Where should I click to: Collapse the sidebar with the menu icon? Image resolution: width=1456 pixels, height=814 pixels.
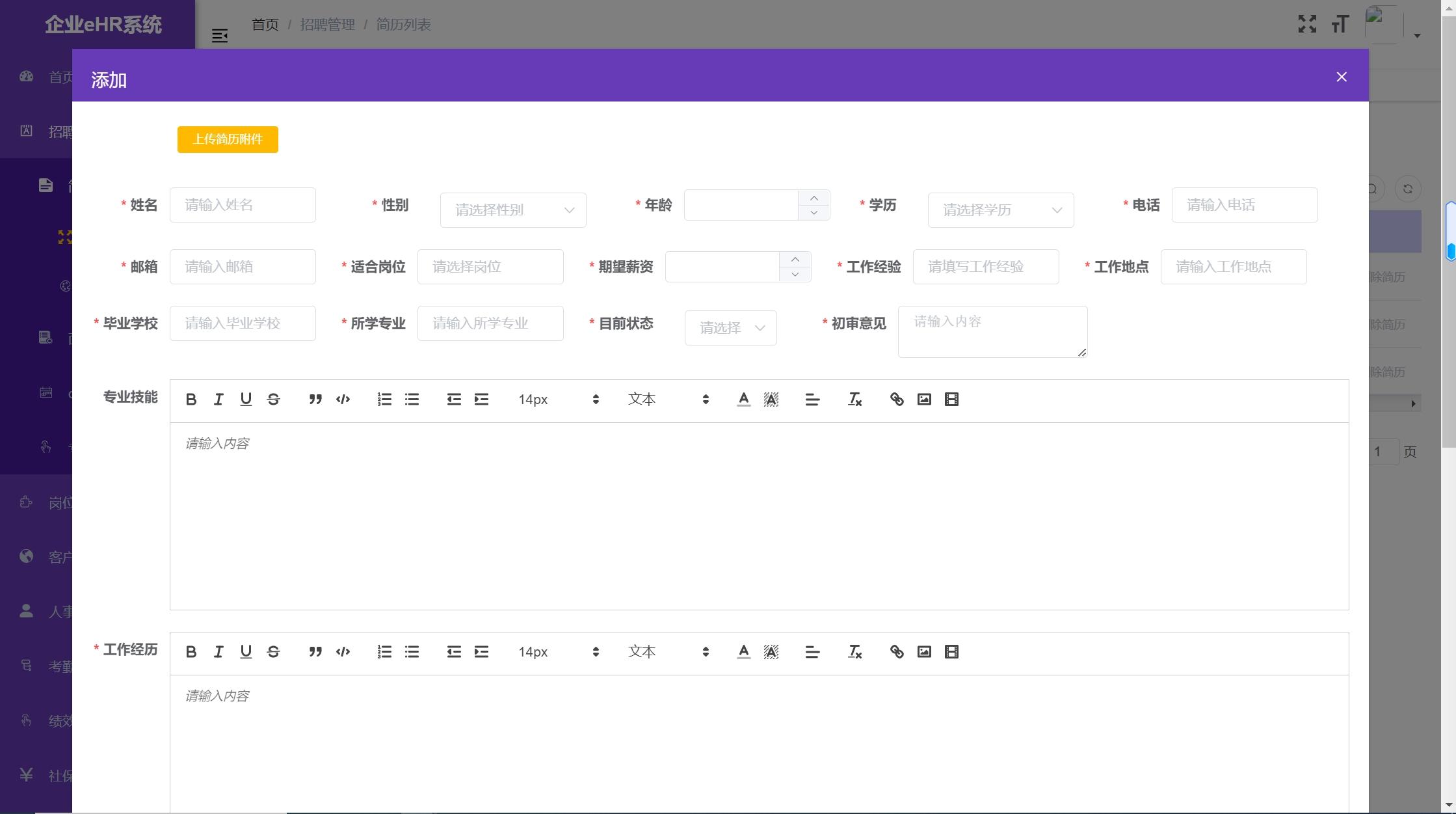(220, 35)
